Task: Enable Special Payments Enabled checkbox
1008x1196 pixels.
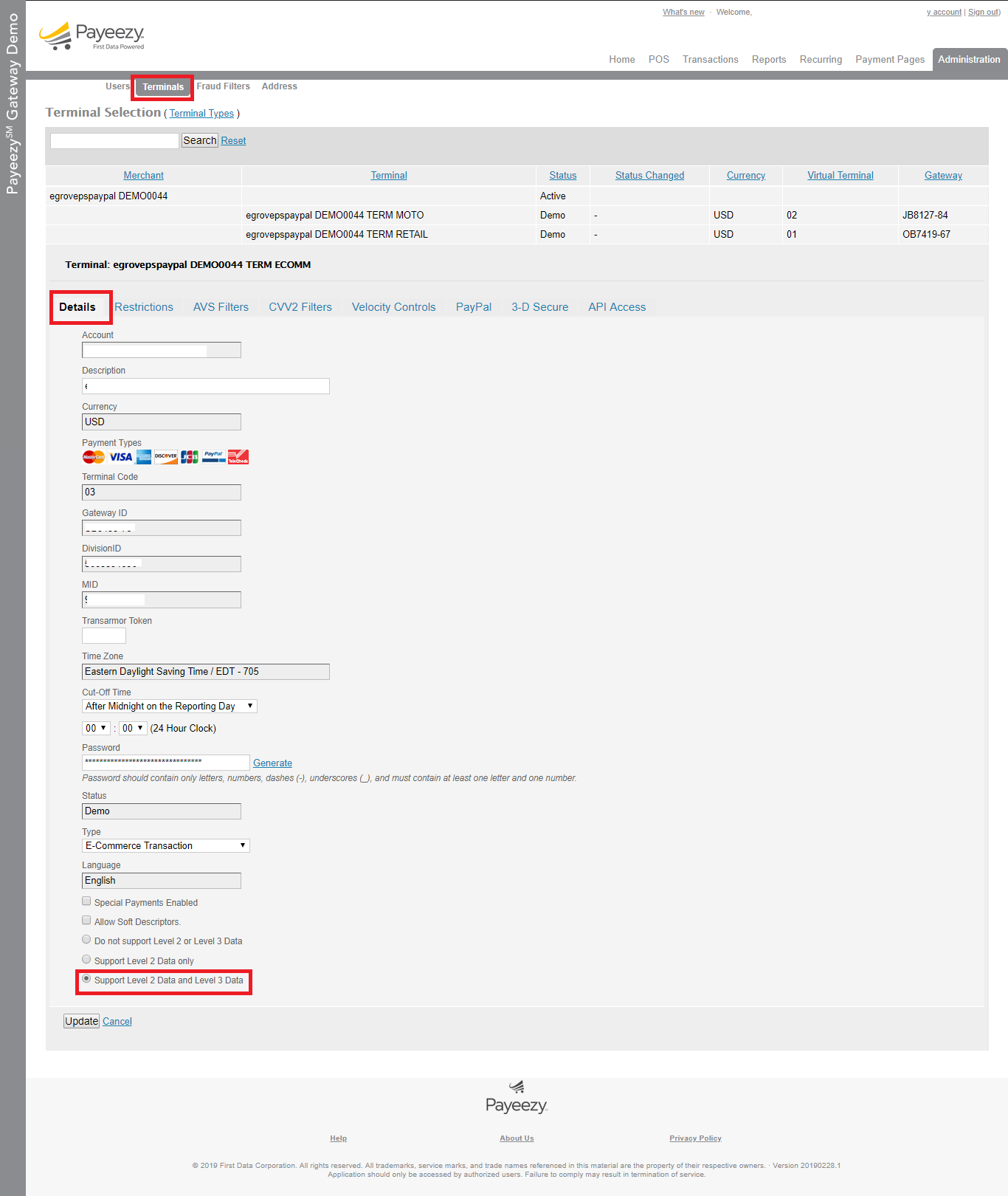Action: click(86, 901)
